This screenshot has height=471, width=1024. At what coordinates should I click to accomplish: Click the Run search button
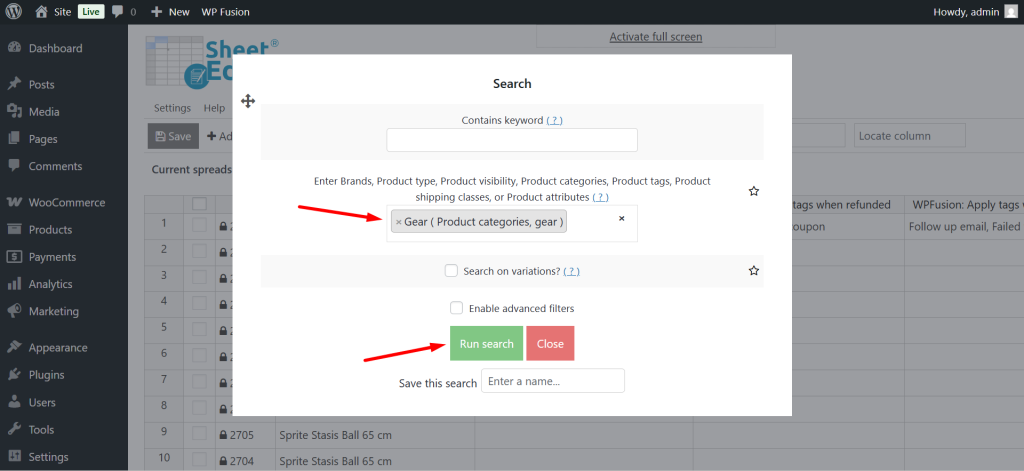click(487, 344)
